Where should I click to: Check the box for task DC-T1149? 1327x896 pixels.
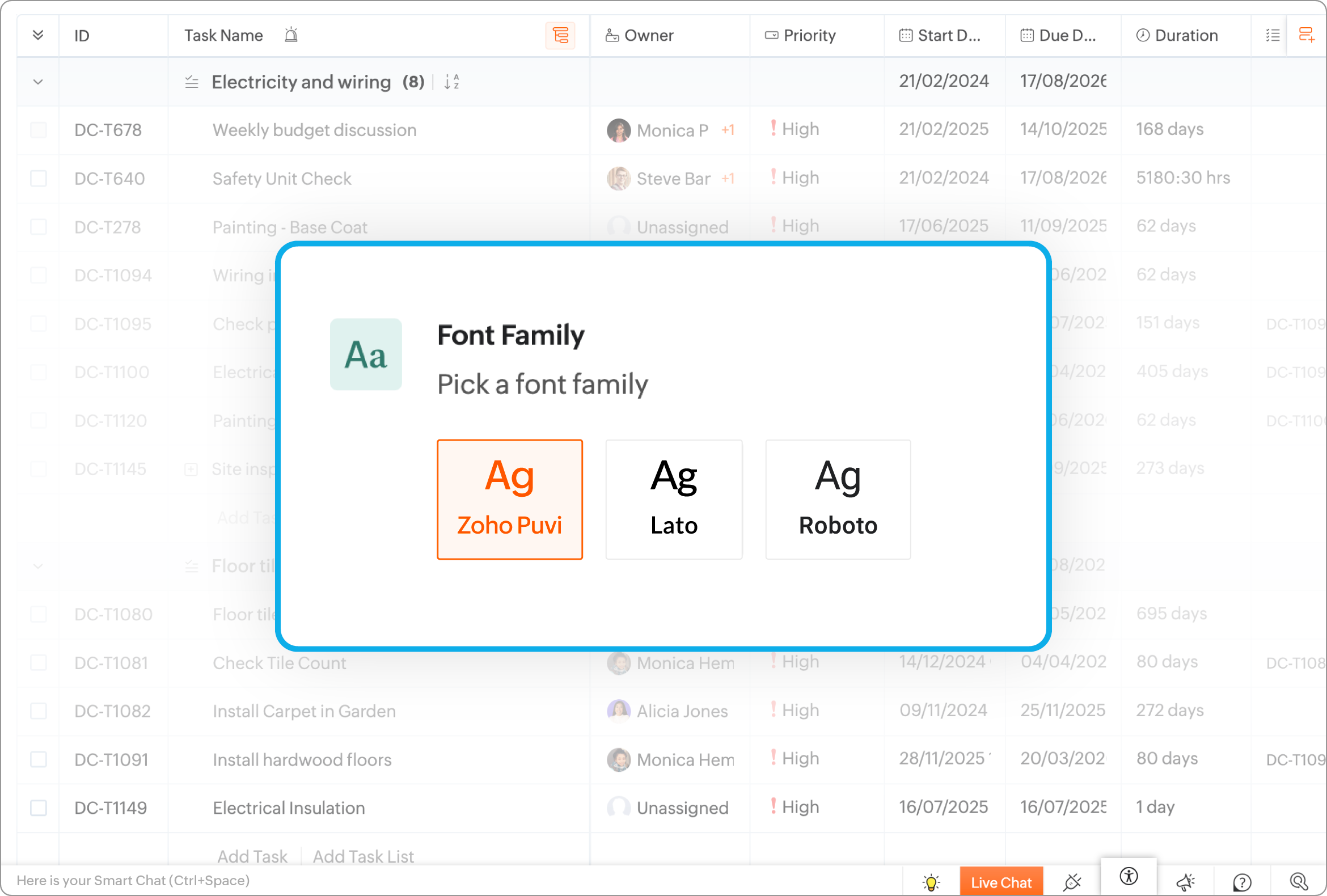(x=38, y=808)
